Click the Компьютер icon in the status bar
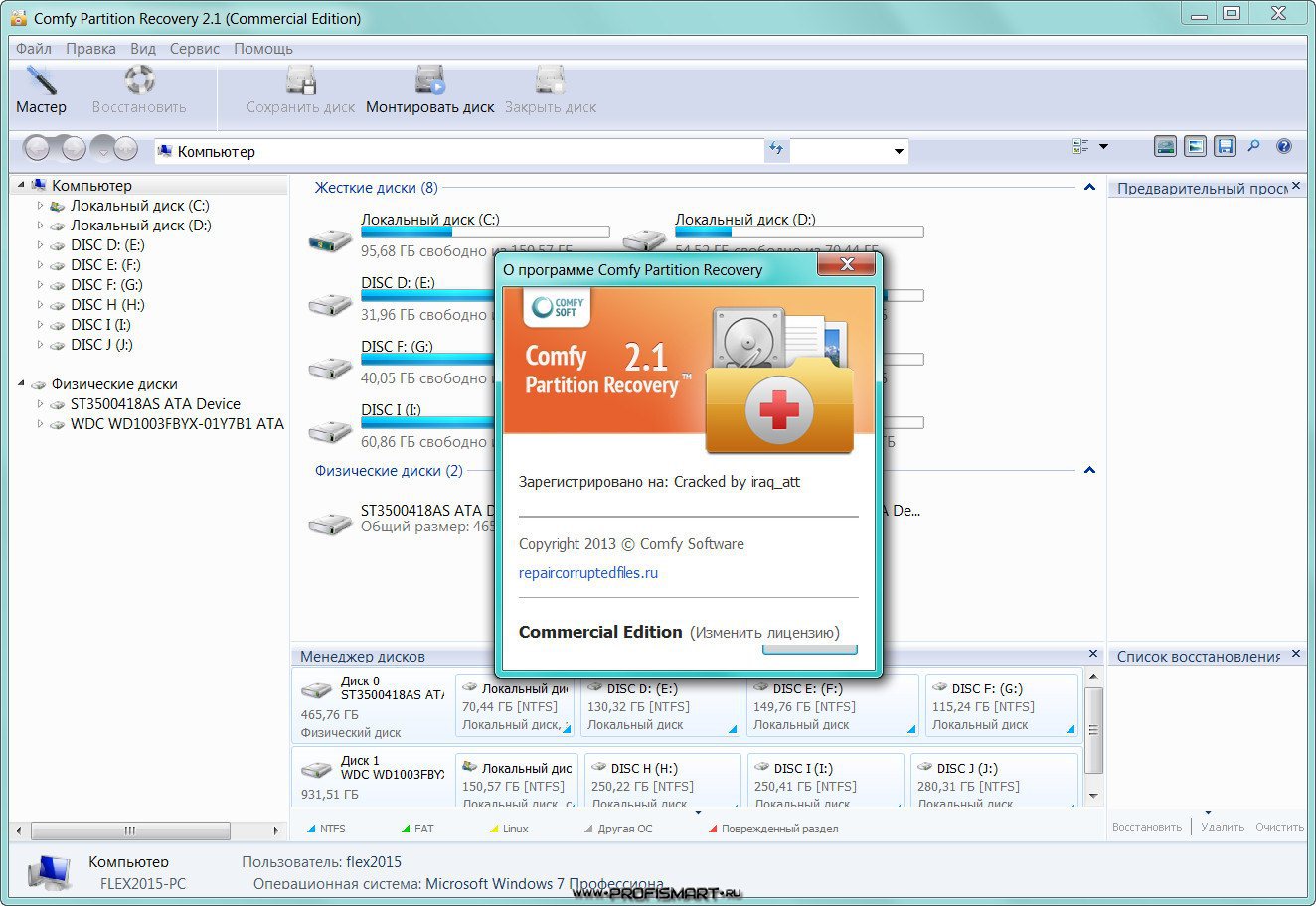This screenshot has width=1316, height=906. (48, 871)
